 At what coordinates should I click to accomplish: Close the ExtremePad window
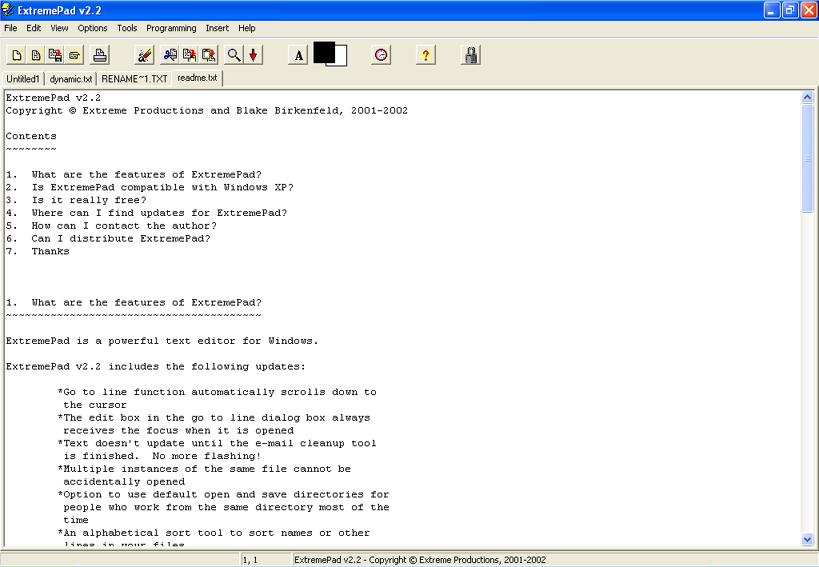click(x=809, y=10)
